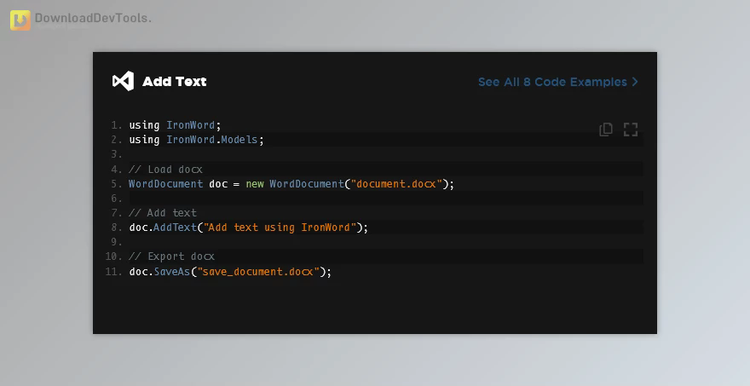The height and width of the screenshot is (386, 750).
Task: Click the doc.AddText code line
Action: click(248, 228)
